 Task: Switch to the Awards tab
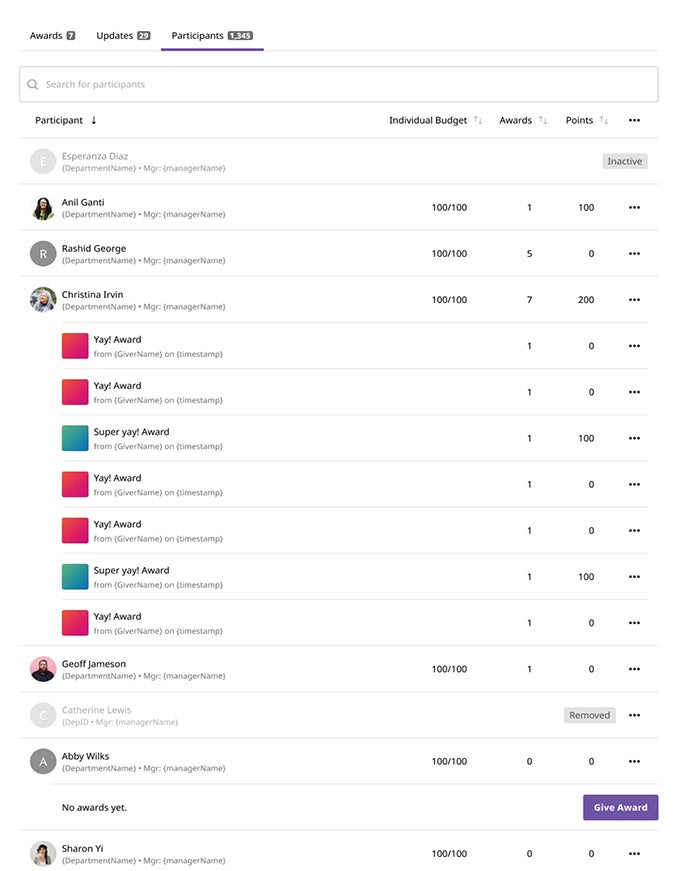(52, 36)
